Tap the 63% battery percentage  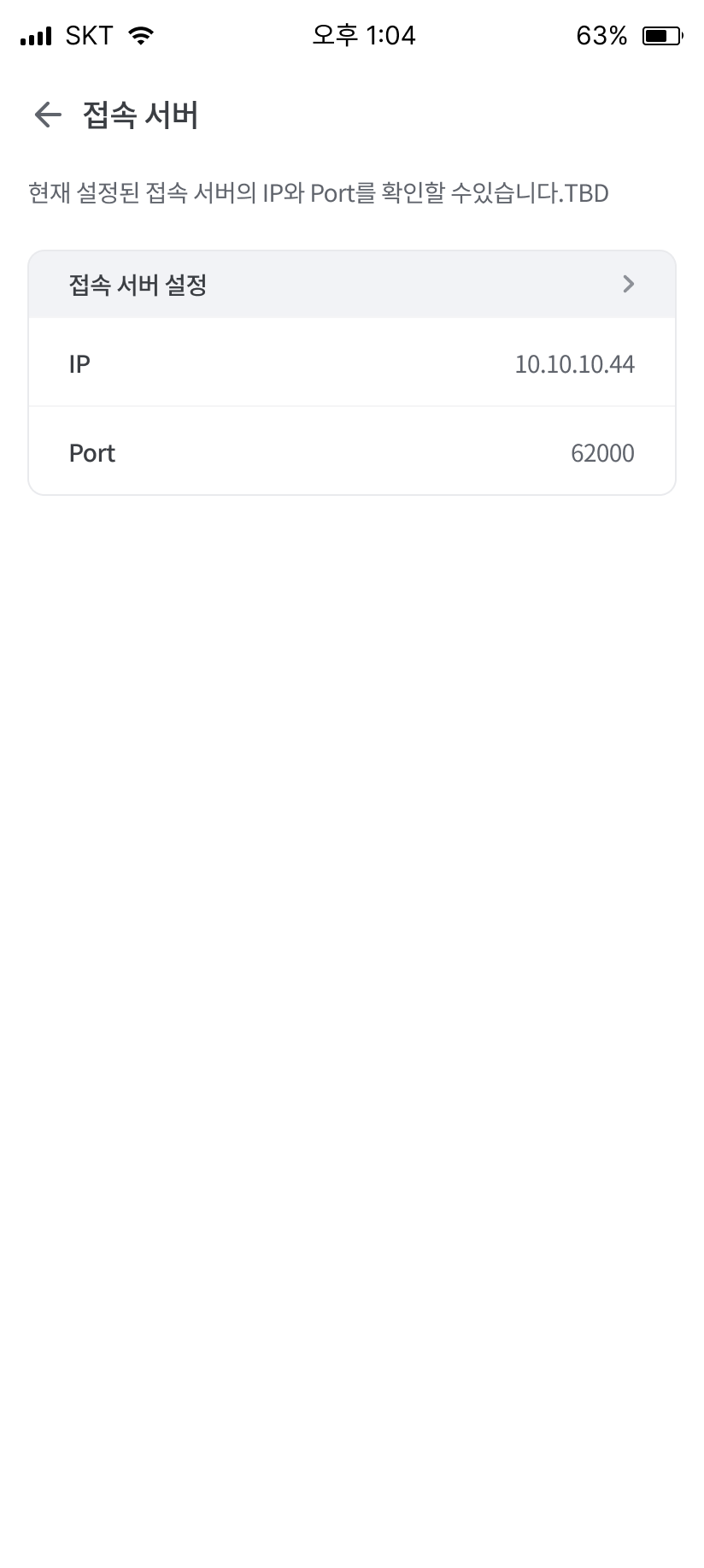tap(601, 36)
